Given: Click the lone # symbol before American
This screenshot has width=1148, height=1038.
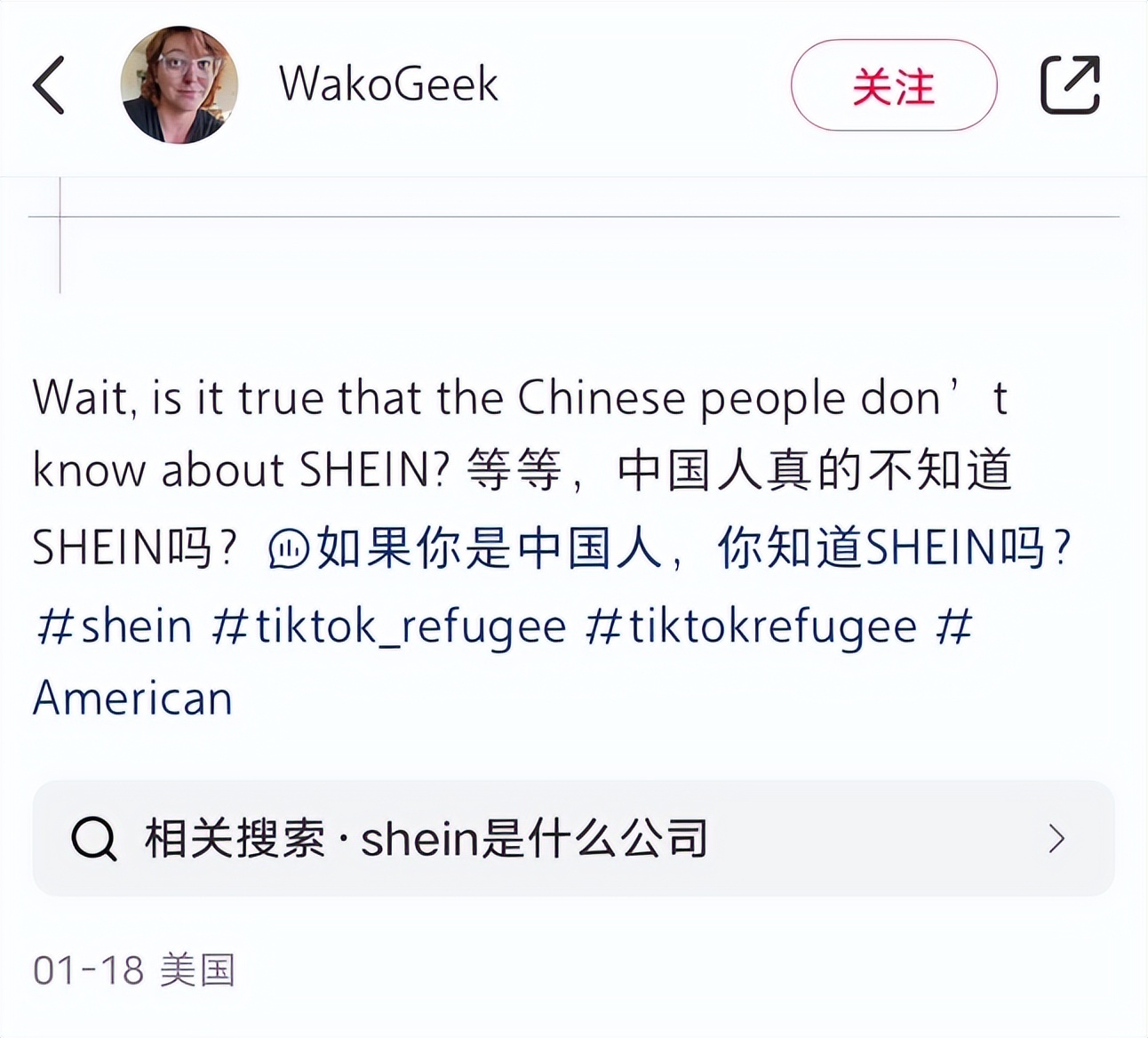Looking at the screenshot, I should point(954,627).
